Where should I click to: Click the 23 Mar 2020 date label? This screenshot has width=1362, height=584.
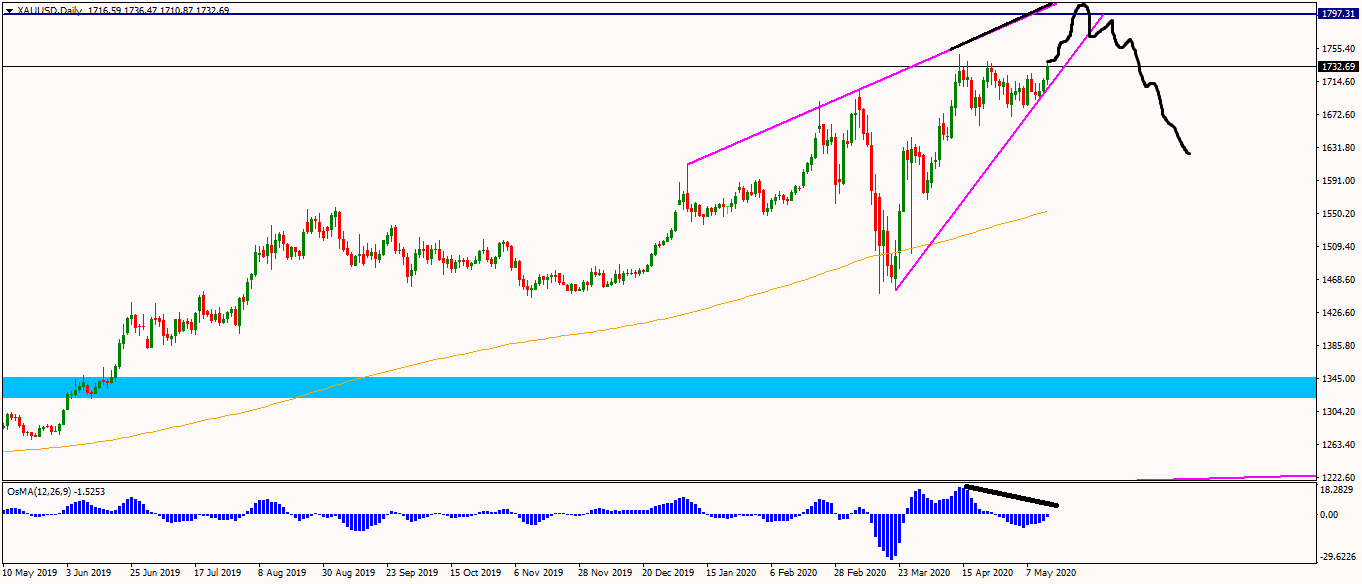click(924, 574)
